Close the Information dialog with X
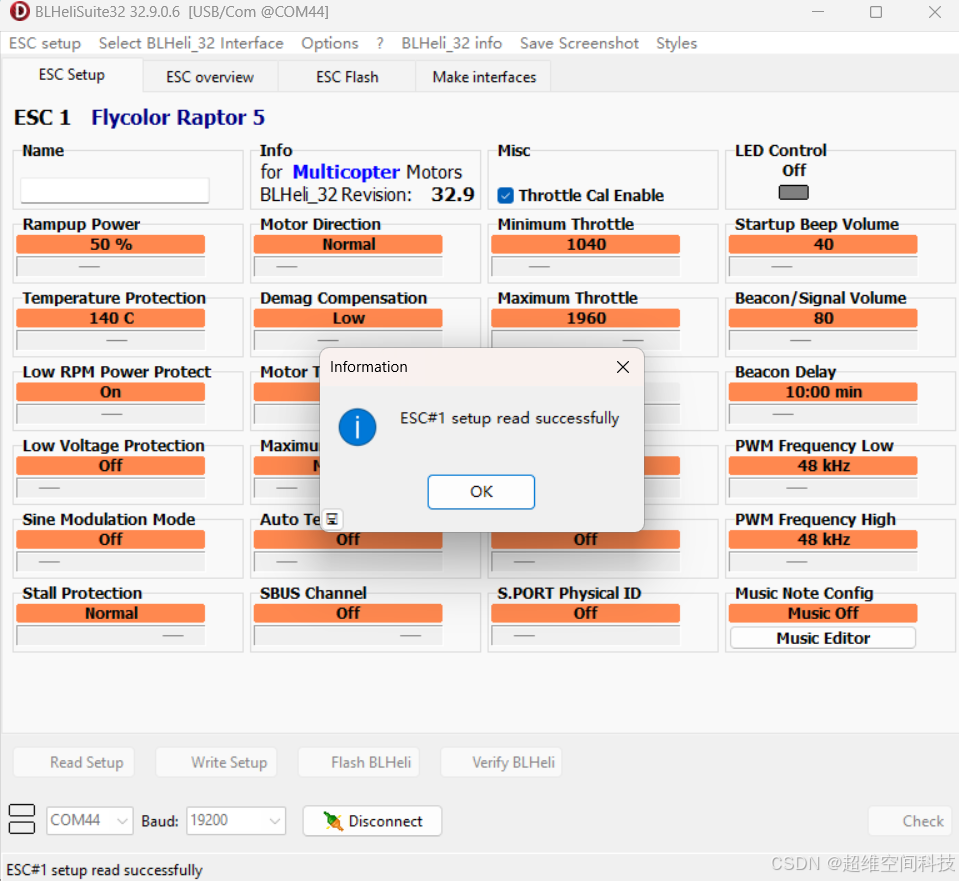 tap(623, 366)
